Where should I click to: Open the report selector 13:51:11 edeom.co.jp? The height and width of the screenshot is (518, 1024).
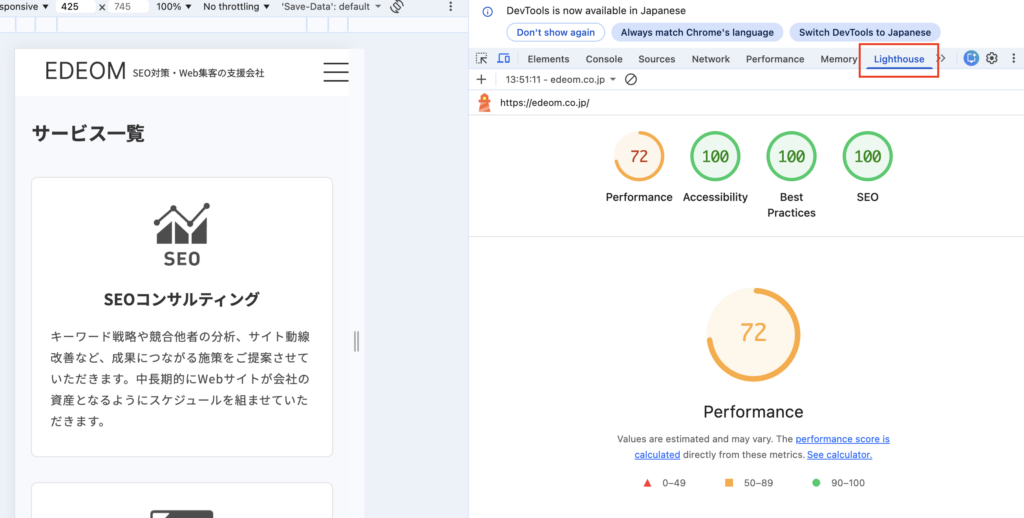click(560, 79)
